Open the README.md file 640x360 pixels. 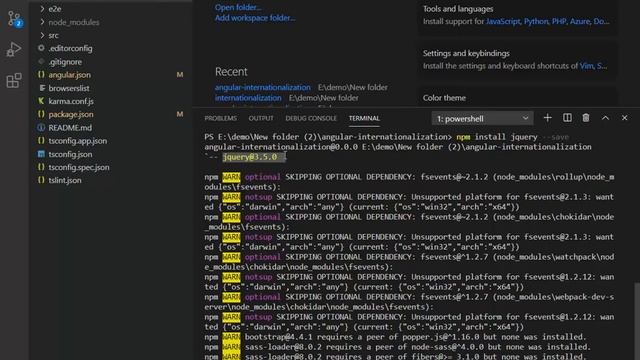click(70, 128)
